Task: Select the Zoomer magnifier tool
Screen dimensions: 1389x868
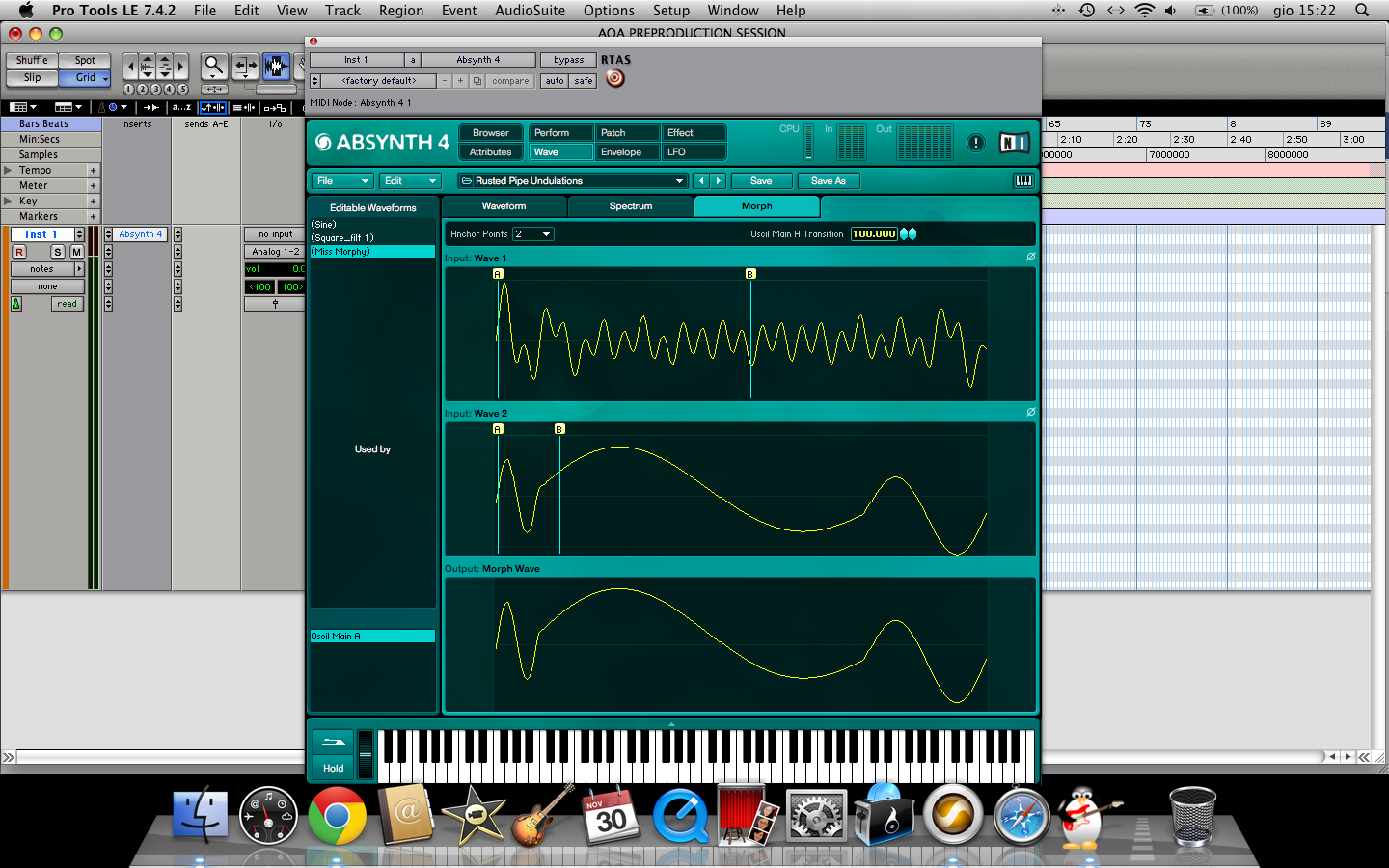Action: point(214,66)
